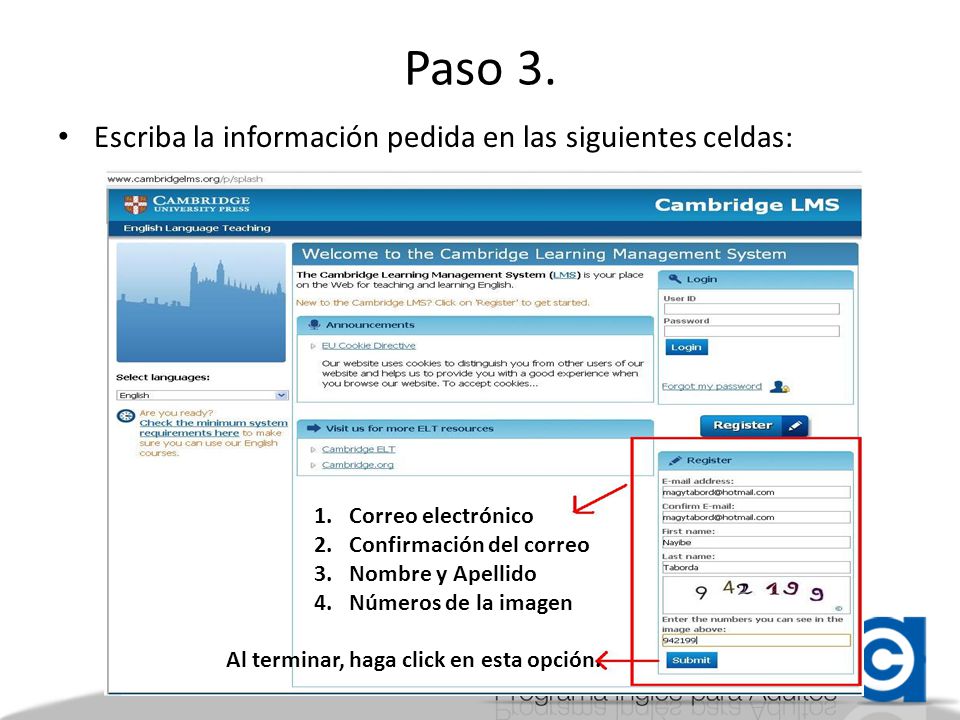
Task: Click the First name field containing Nayibe
Action: [x=756, y=542]
